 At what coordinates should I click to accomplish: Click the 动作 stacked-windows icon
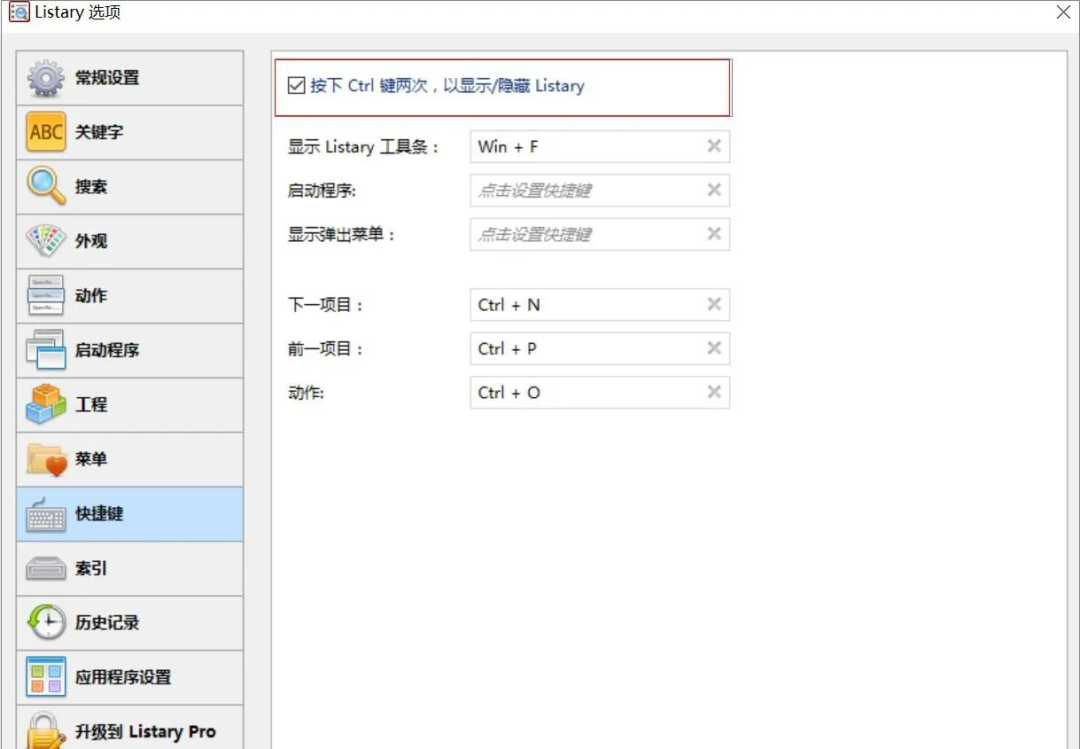coord(44,295)
